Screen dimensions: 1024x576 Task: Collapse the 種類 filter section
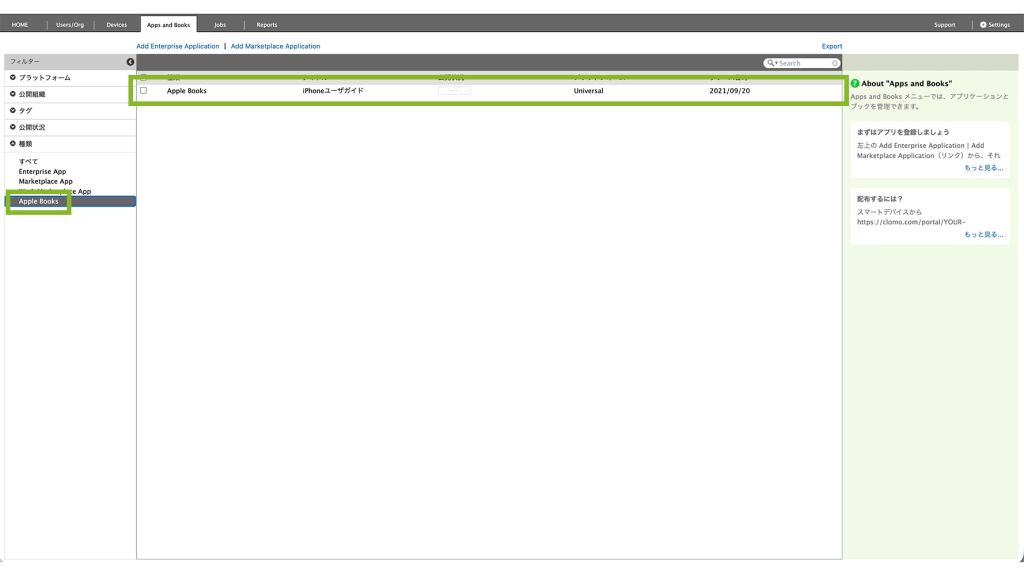13,144
